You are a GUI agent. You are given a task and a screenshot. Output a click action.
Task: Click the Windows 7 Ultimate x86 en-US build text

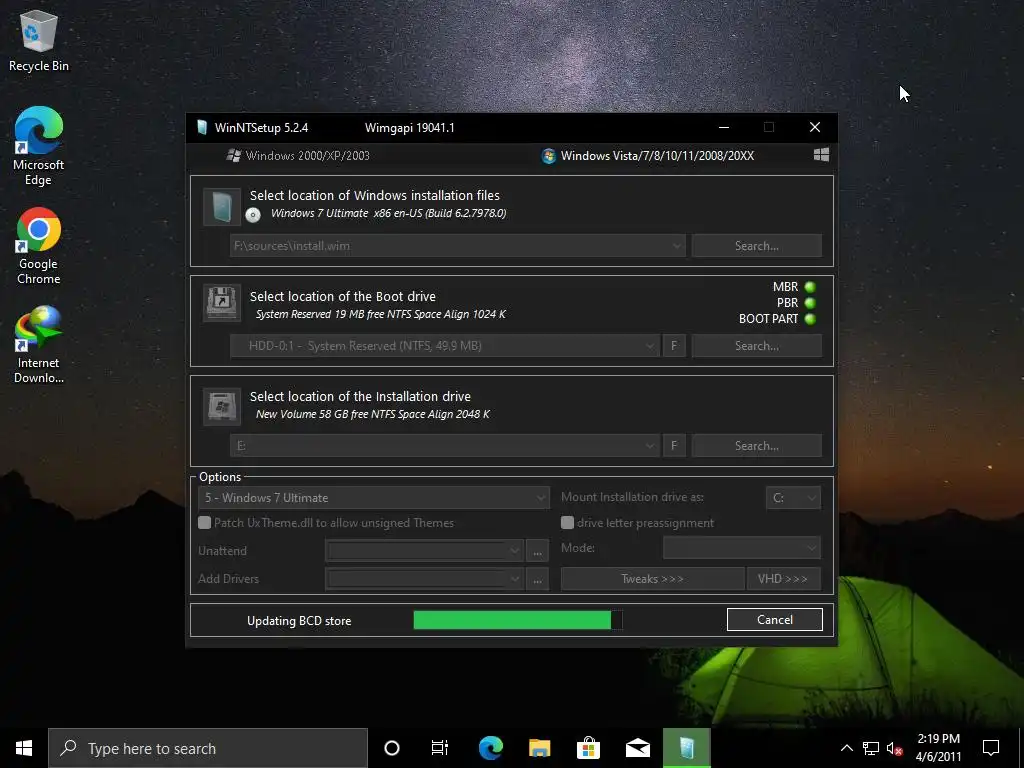click(x=389, y=214)
